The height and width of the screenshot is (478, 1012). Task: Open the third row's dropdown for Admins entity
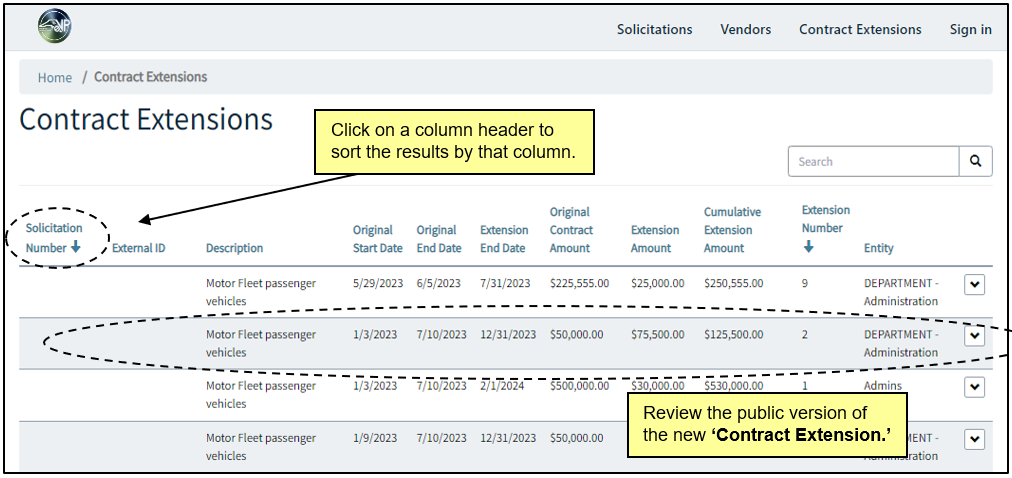click(x=974, y=387)
